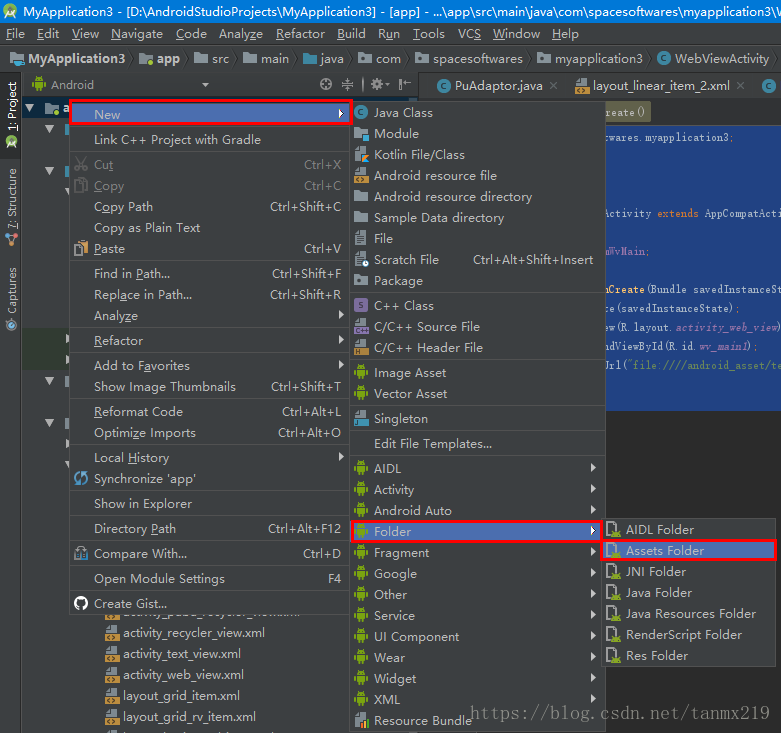Click the Android resource file icon
The image size is (781, 733).
(361, 176)
